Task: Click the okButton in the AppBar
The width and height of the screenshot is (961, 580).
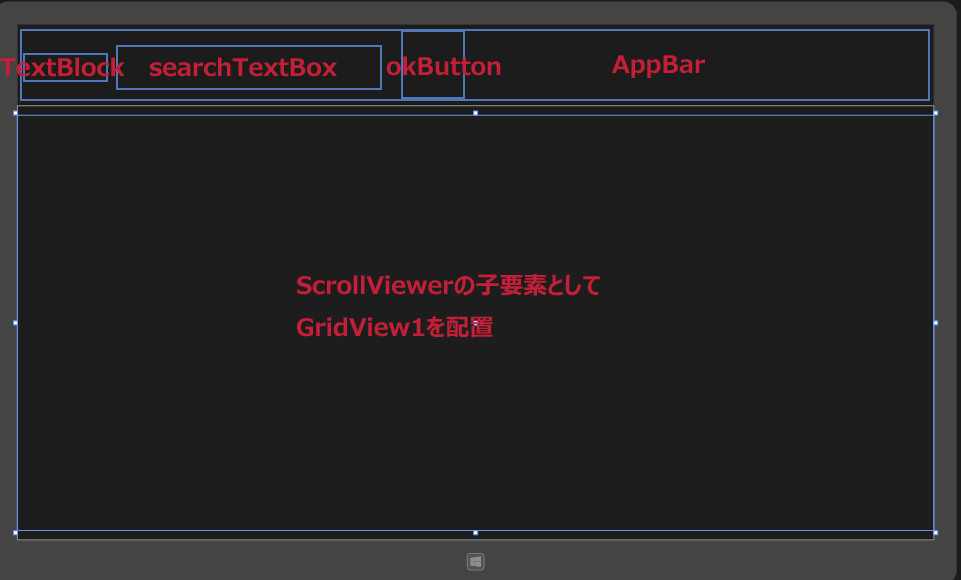Action: pos(433,64)
